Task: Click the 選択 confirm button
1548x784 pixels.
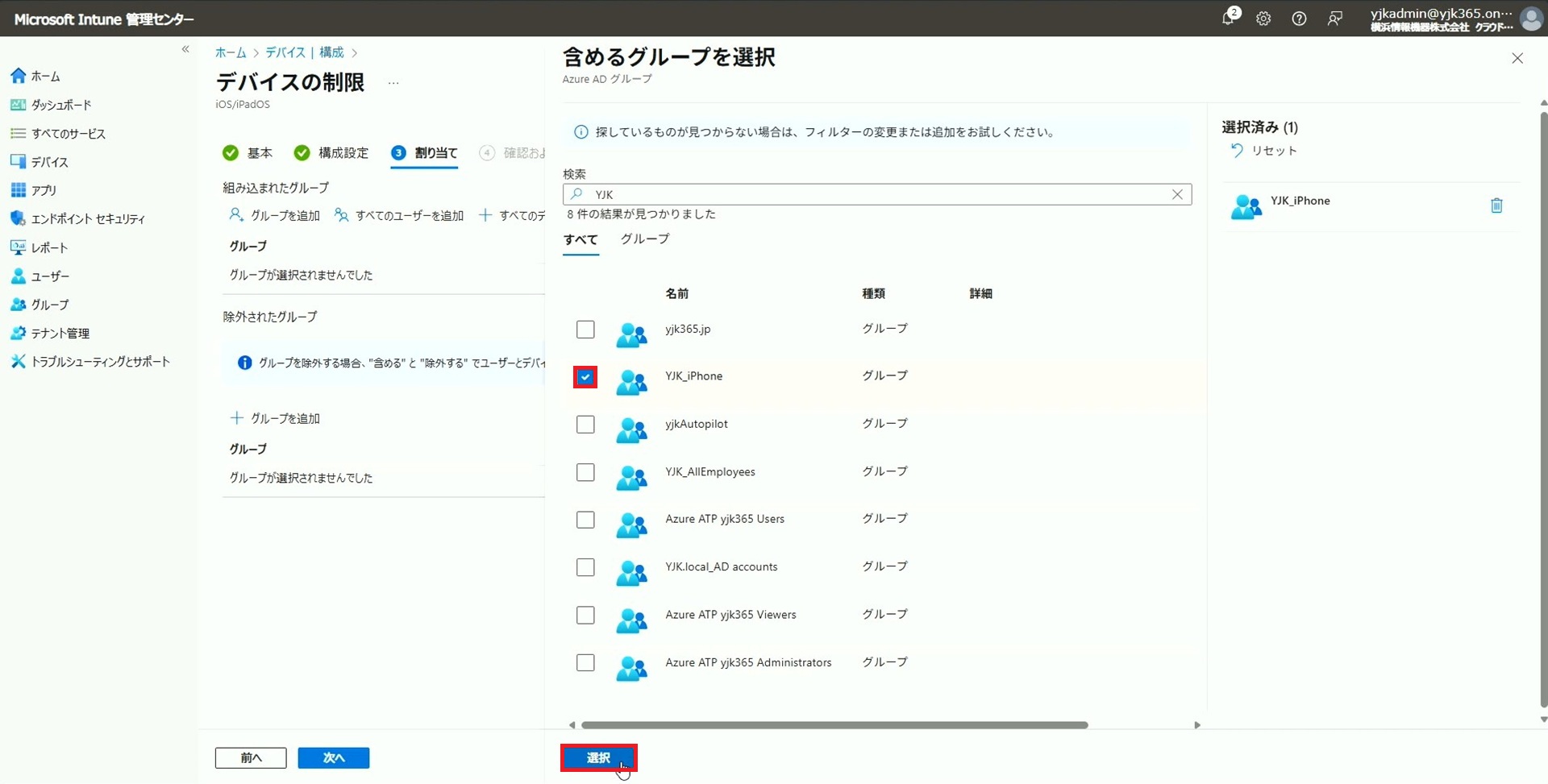Action: (598, 757)
